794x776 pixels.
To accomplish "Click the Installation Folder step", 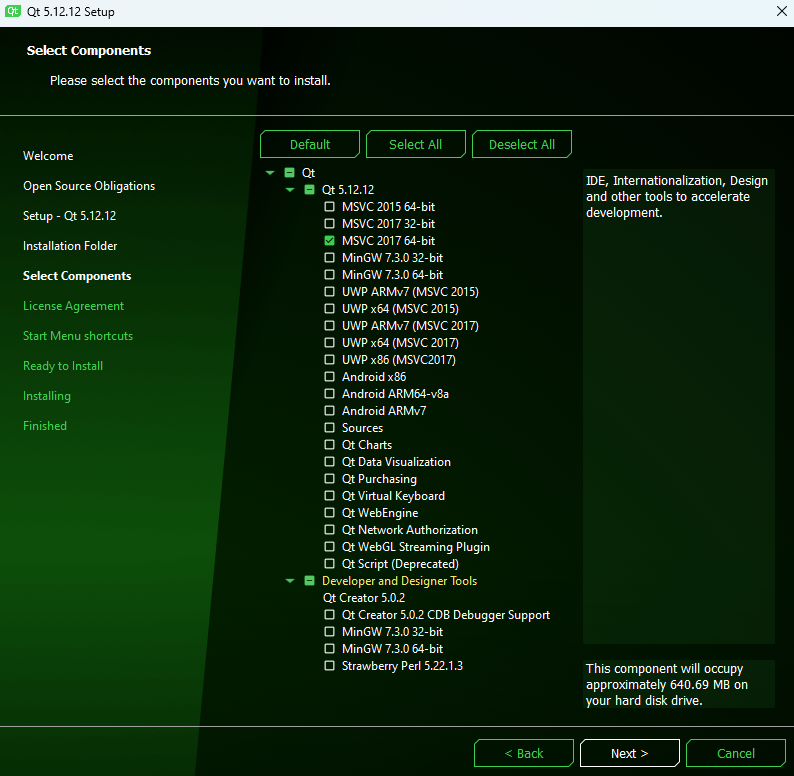I will (x=70, y=246).
